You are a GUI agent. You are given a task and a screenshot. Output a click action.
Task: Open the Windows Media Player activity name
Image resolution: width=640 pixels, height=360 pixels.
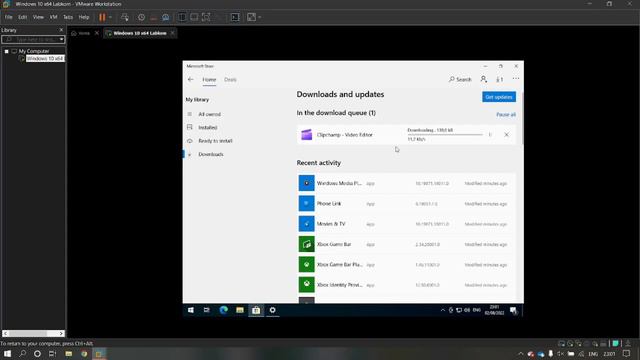click(x=339, y=183)
